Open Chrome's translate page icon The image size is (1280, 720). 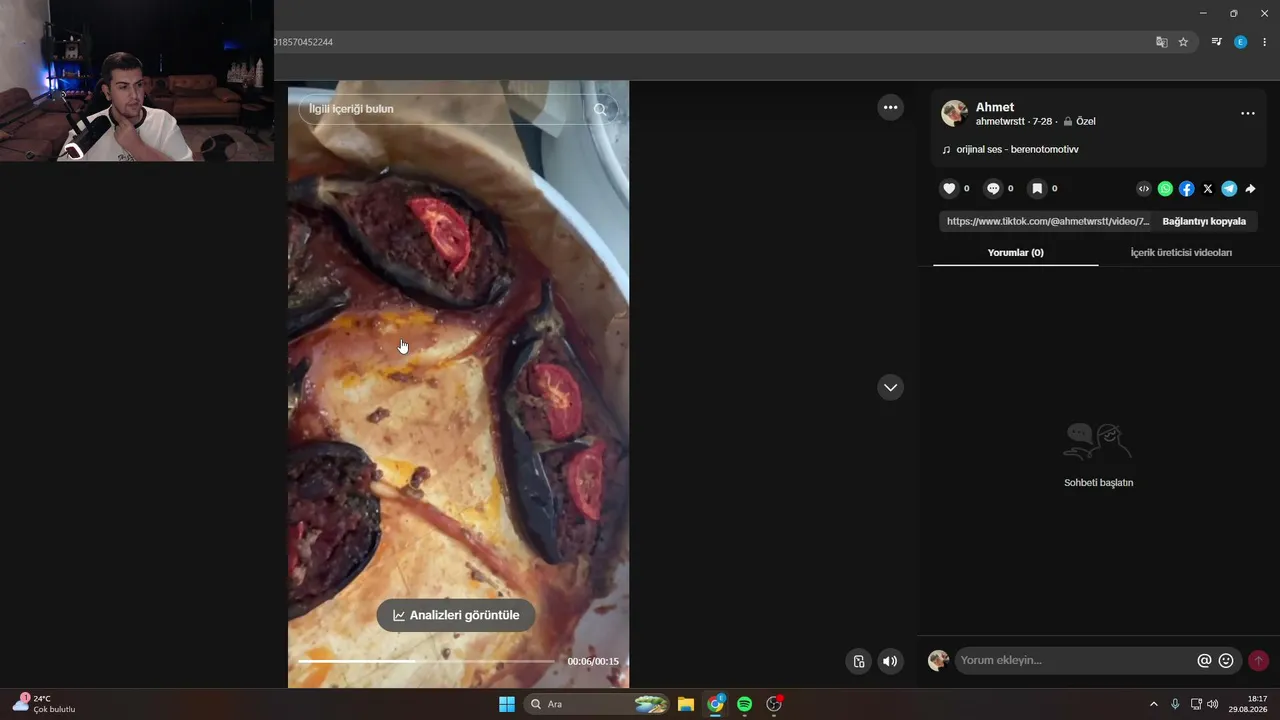pyautogui.click(x=1161, y=42)
